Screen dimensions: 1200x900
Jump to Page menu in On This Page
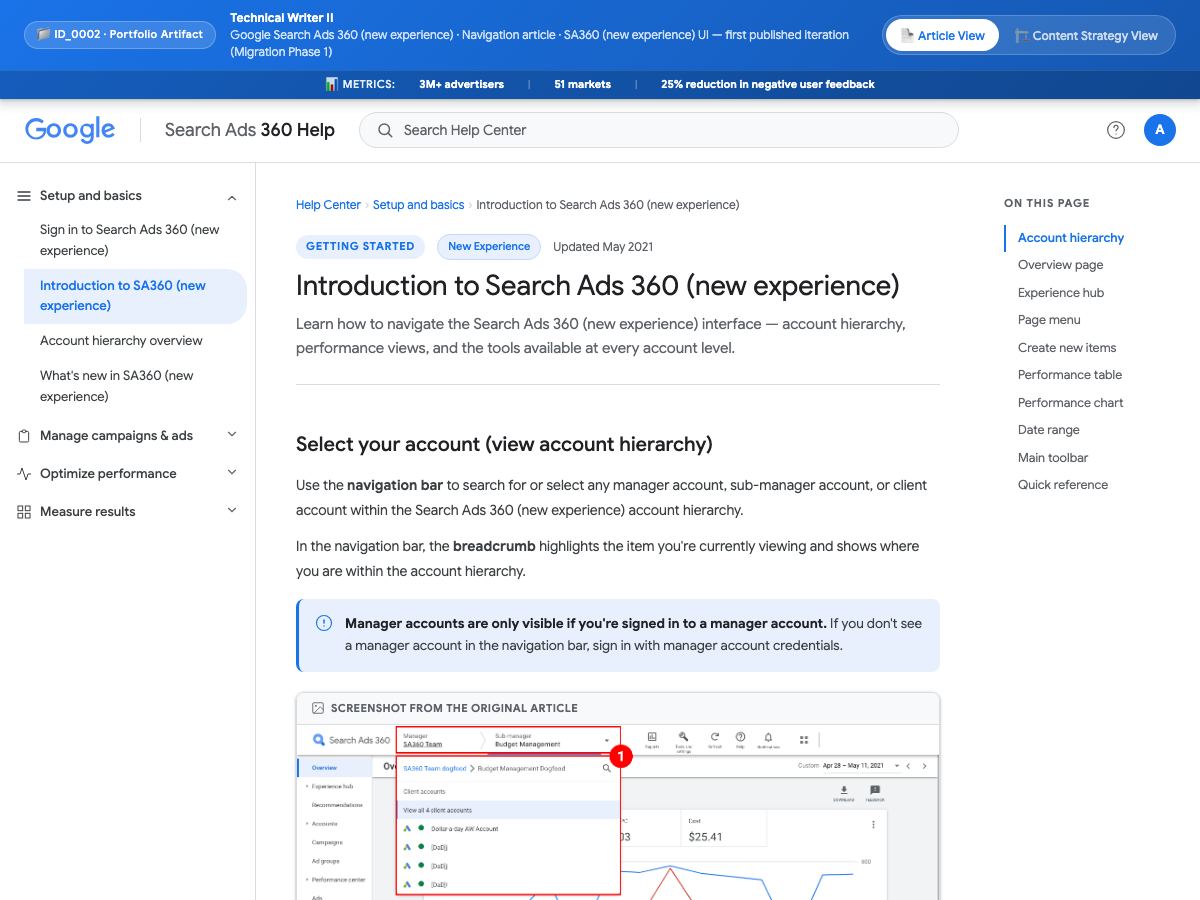pyautogui.click(x=1049, y=320)
